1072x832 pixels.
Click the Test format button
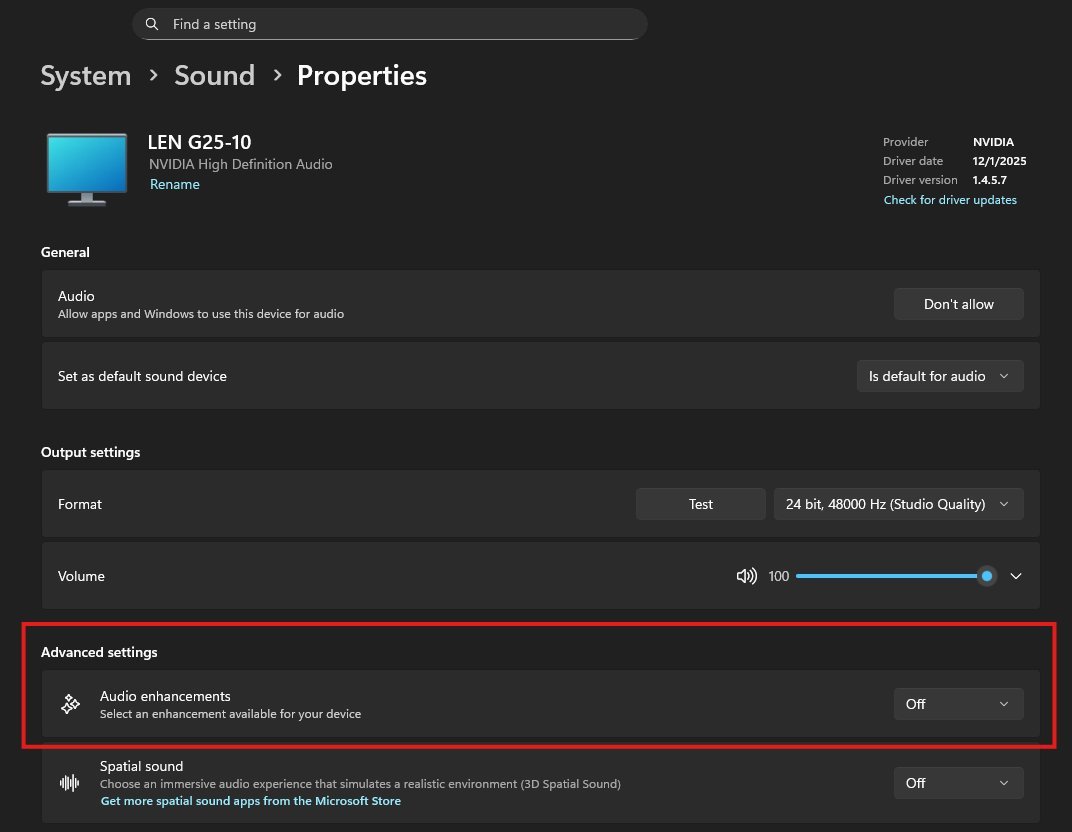(700, 504)
